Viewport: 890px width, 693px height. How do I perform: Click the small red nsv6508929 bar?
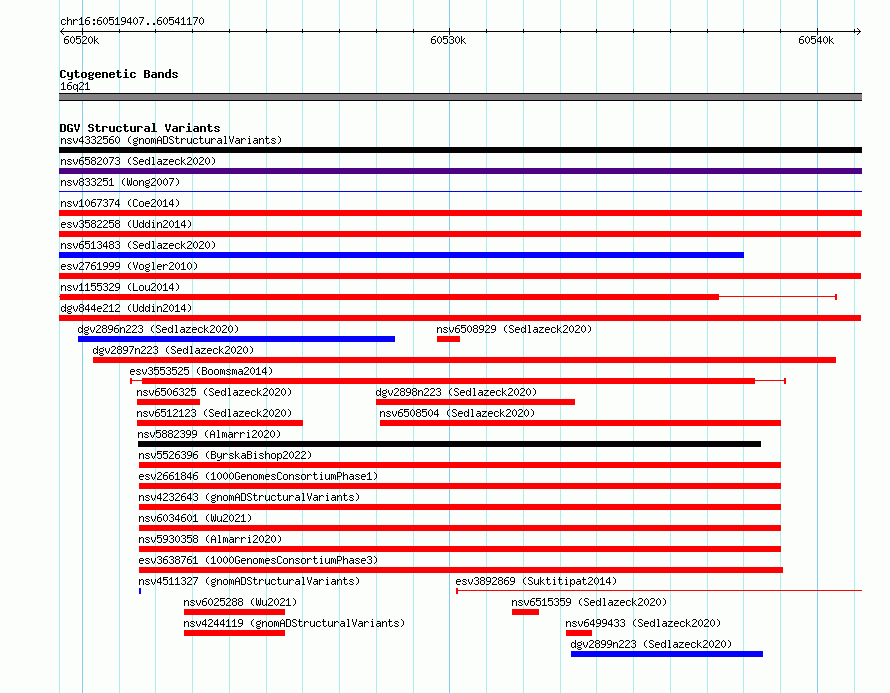coord(448,339)
